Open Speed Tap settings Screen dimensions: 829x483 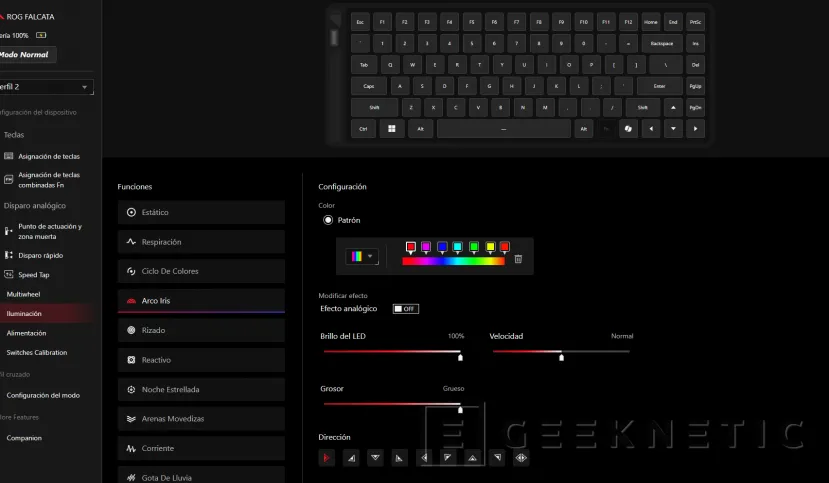click(x=33, y=274)
